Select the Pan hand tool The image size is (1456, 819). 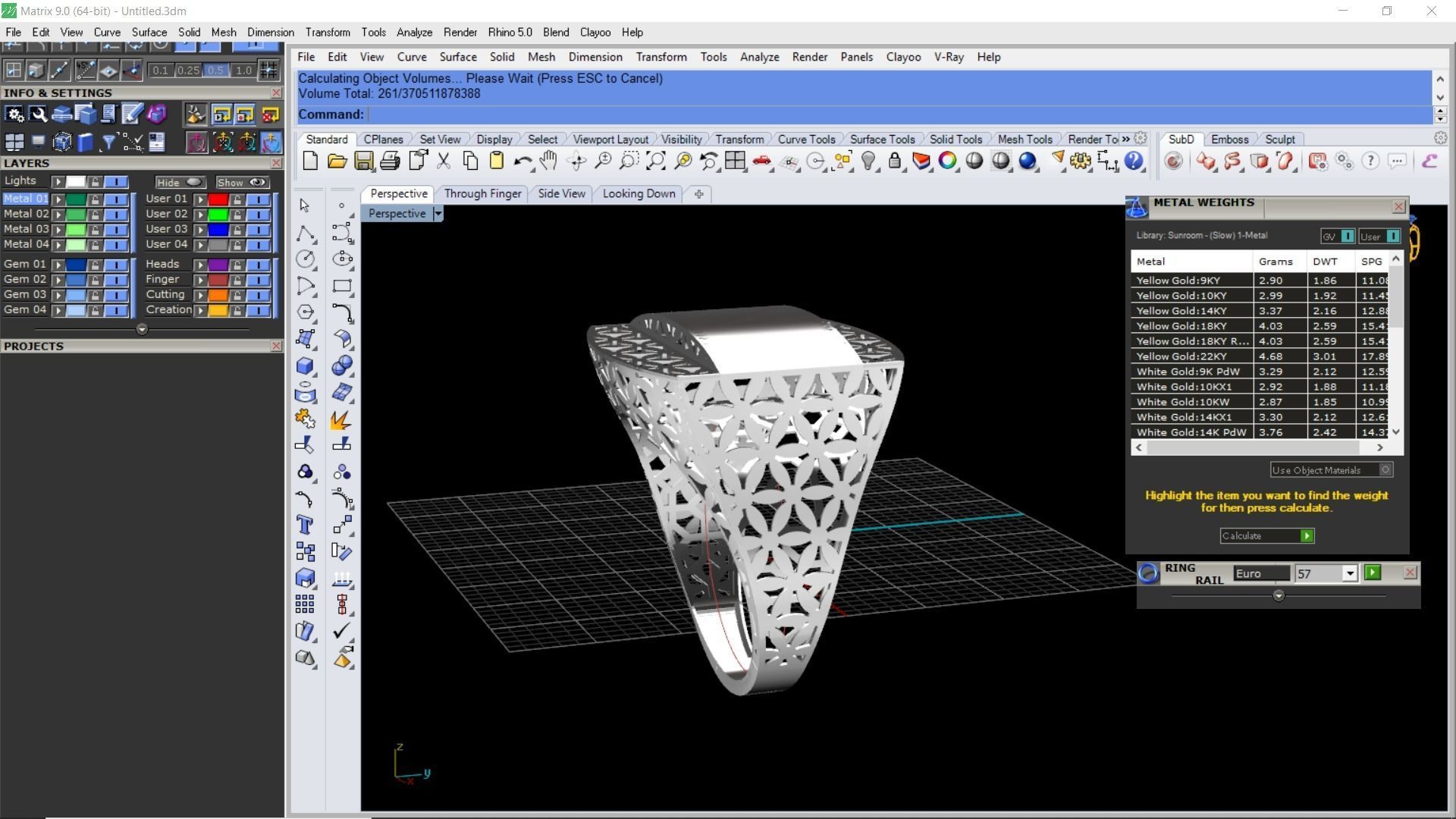(x=548, y=161)
